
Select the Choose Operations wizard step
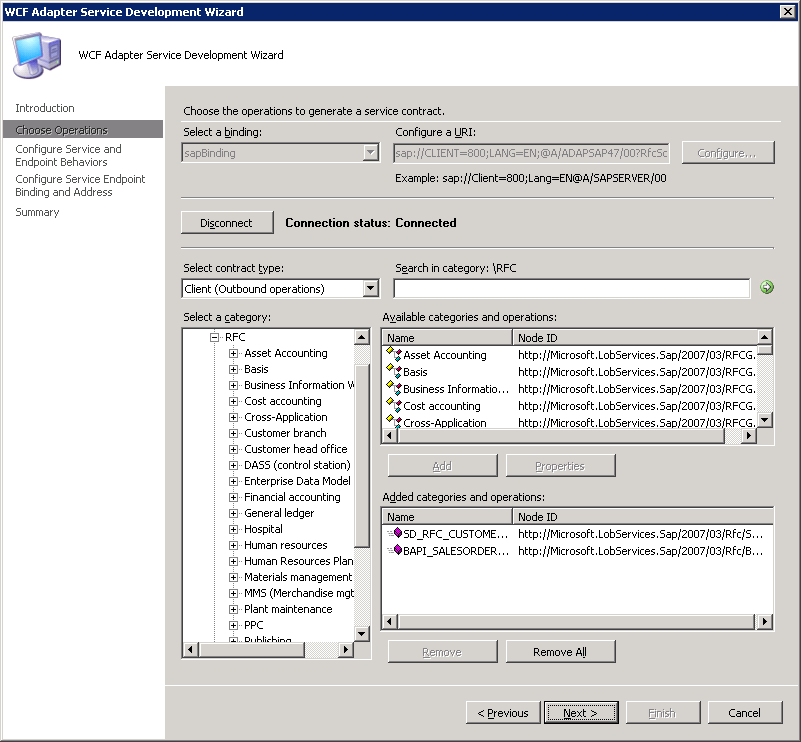click(83, 130)
